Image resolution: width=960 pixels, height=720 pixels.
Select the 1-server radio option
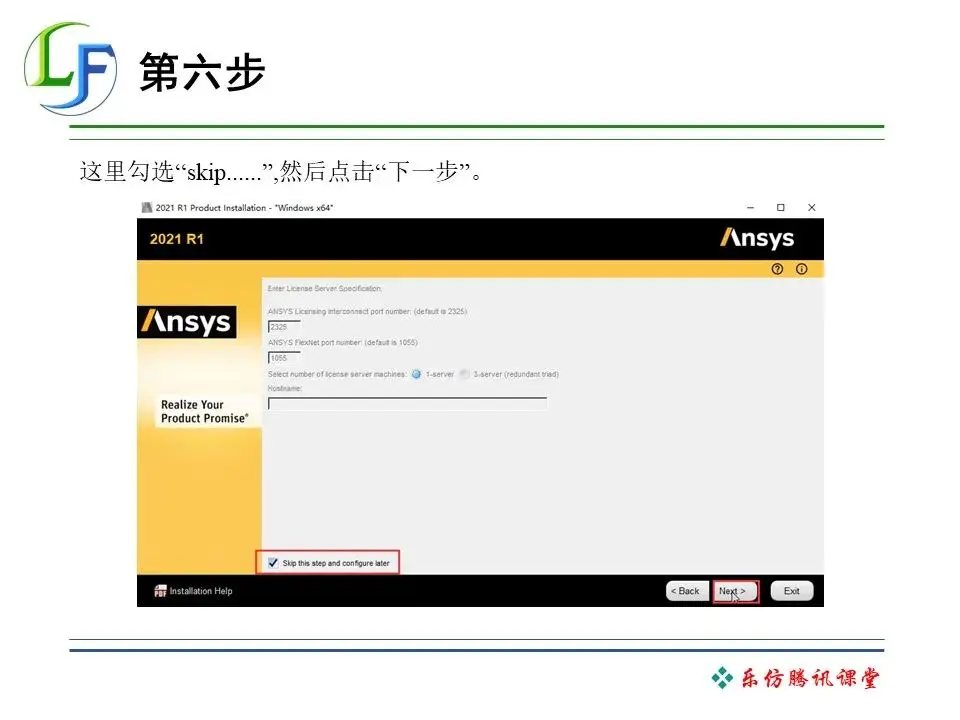[x=416, y=374]
